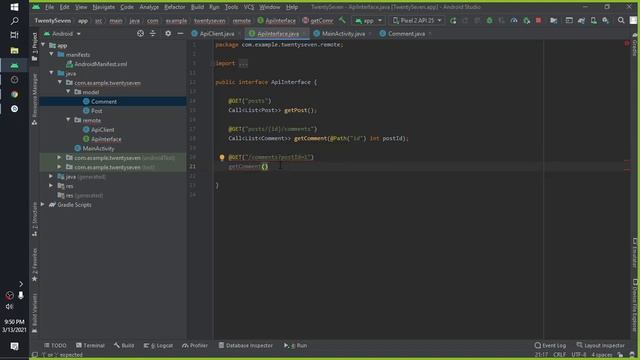
Task: Toggle the Favorites side tab
Action: tap(35, 264)
